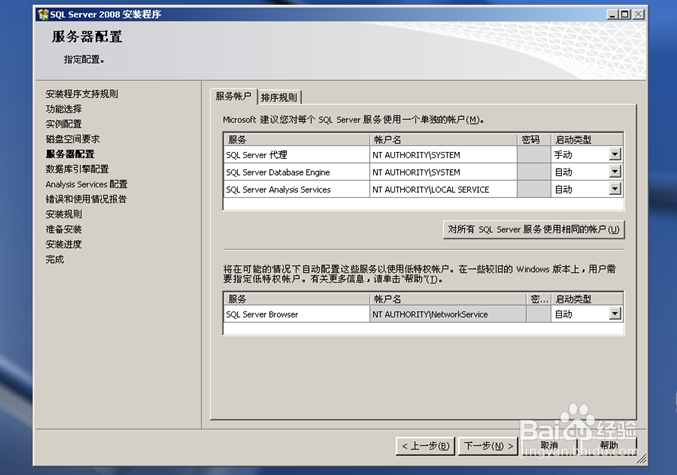Screen dimensions: 677x475
Task: Click account name field for SQL Server 代理
Action: 443,155
